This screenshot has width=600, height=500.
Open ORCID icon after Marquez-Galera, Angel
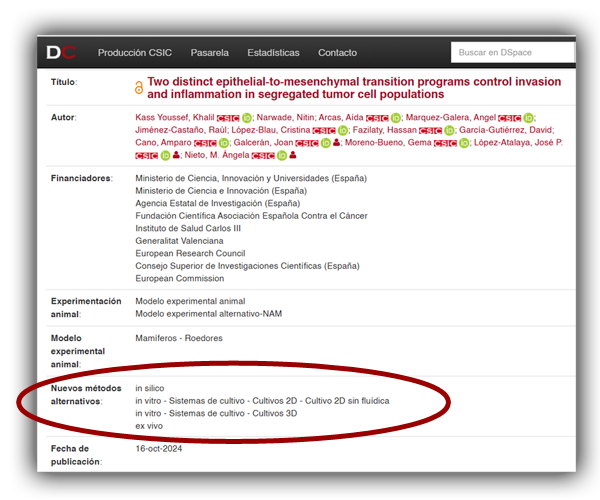coord(528,118)
